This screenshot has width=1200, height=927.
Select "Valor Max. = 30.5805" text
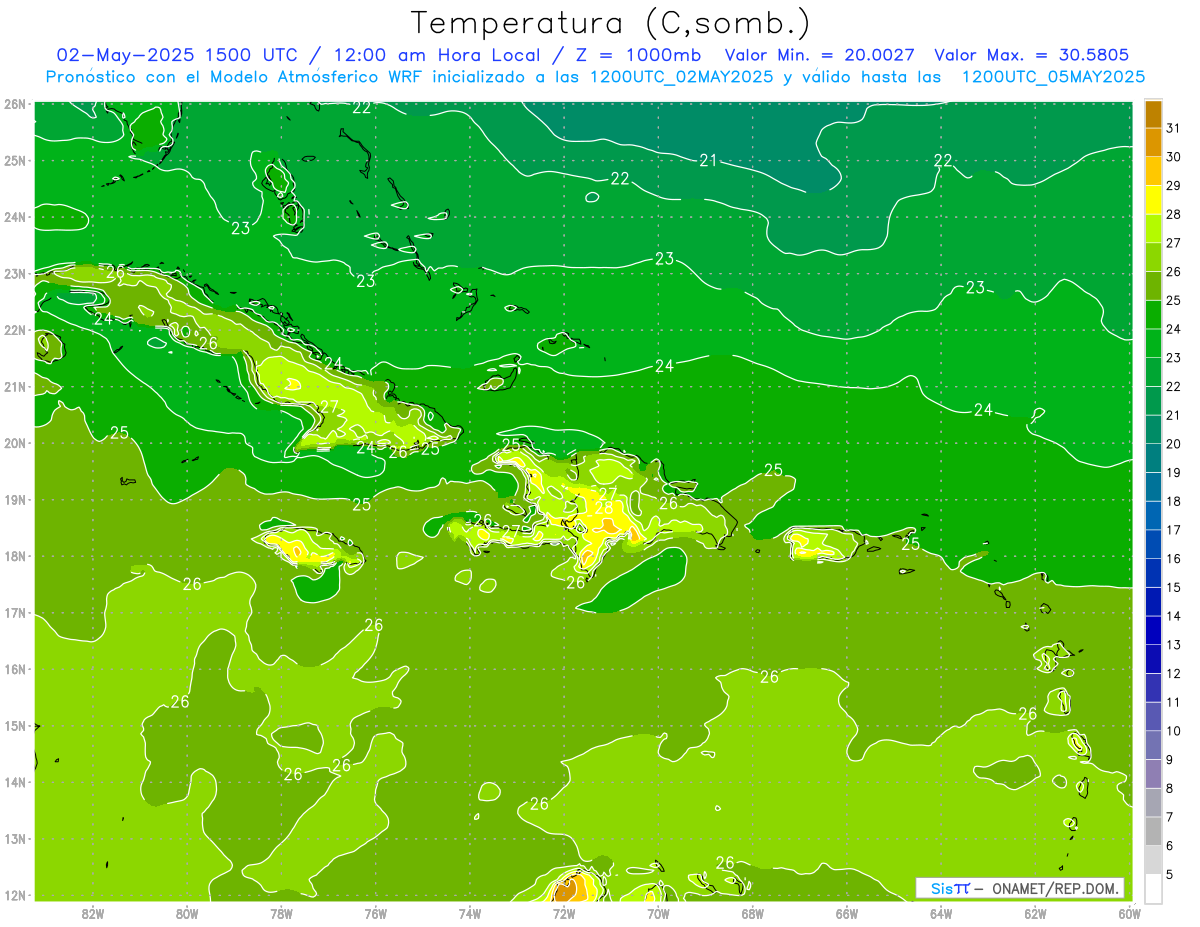click(1031, 54)
